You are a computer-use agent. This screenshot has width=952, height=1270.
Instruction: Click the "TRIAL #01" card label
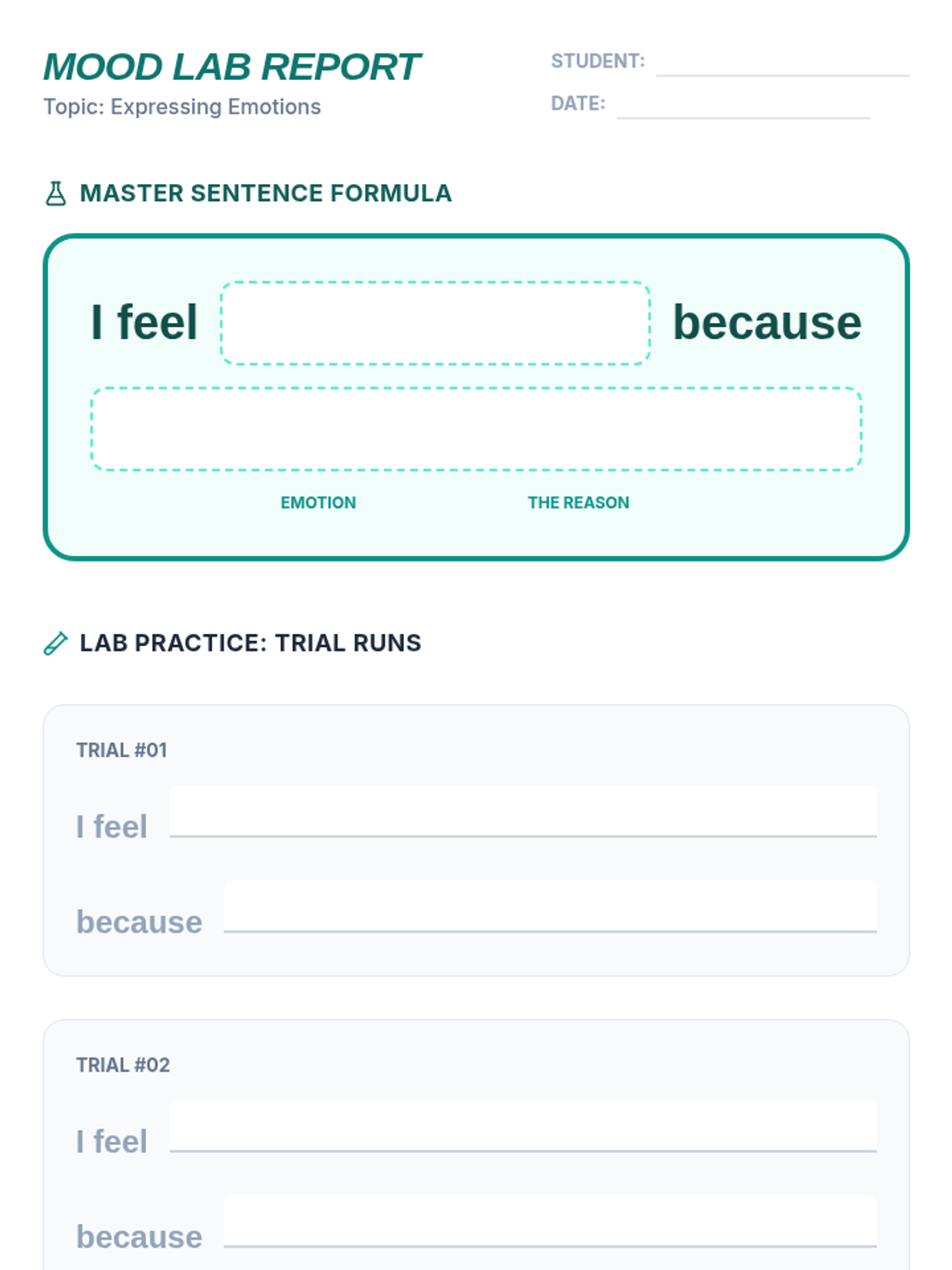tap(121, 750)
